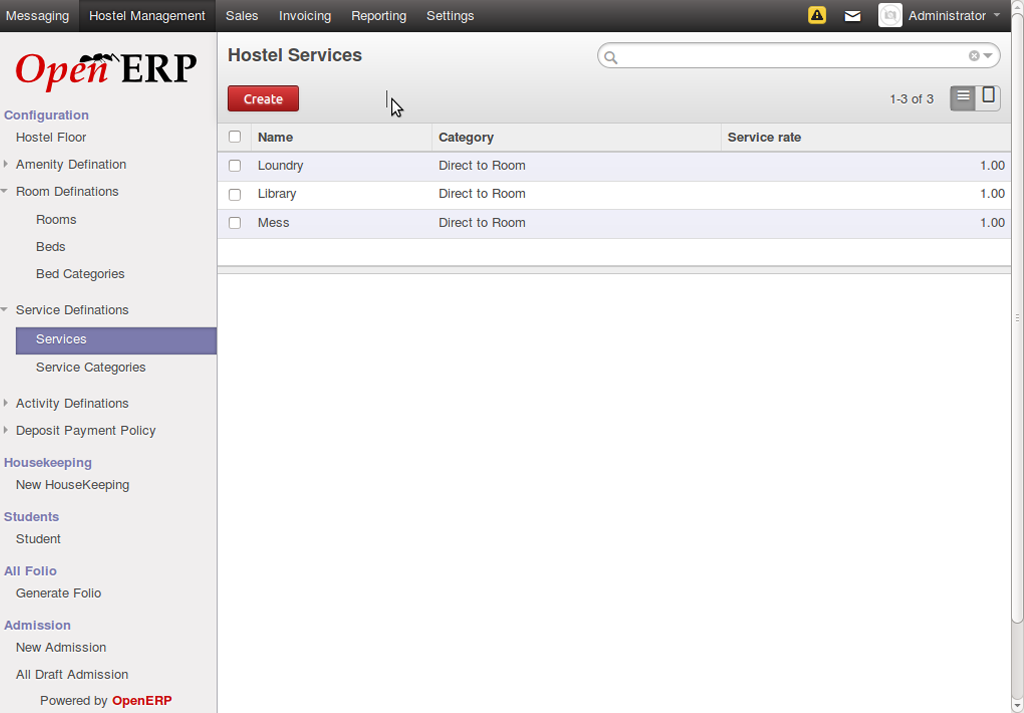
Task: Click the scrollbar down arrow
Action: click(x=1017, y=706)
